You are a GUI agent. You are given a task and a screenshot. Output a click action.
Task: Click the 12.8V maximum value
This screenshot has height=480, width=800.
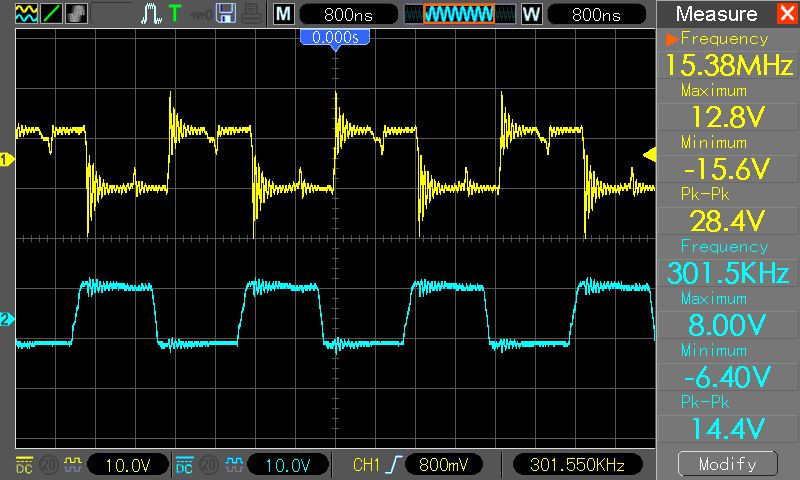point(729,117)
